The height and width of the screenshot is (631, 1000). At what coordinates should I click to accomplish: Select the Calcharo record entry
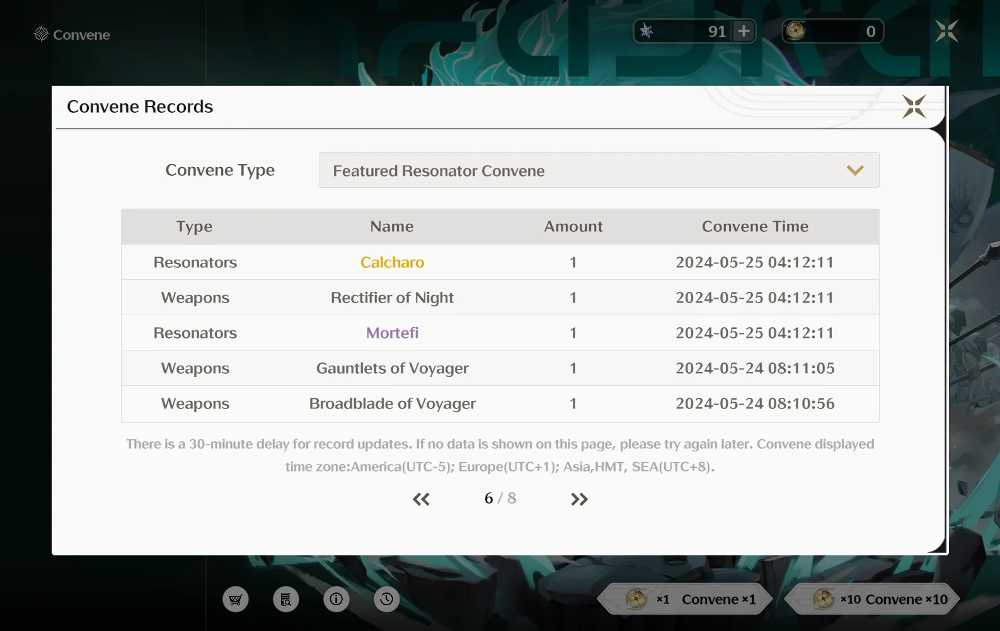tap(500, 262)
